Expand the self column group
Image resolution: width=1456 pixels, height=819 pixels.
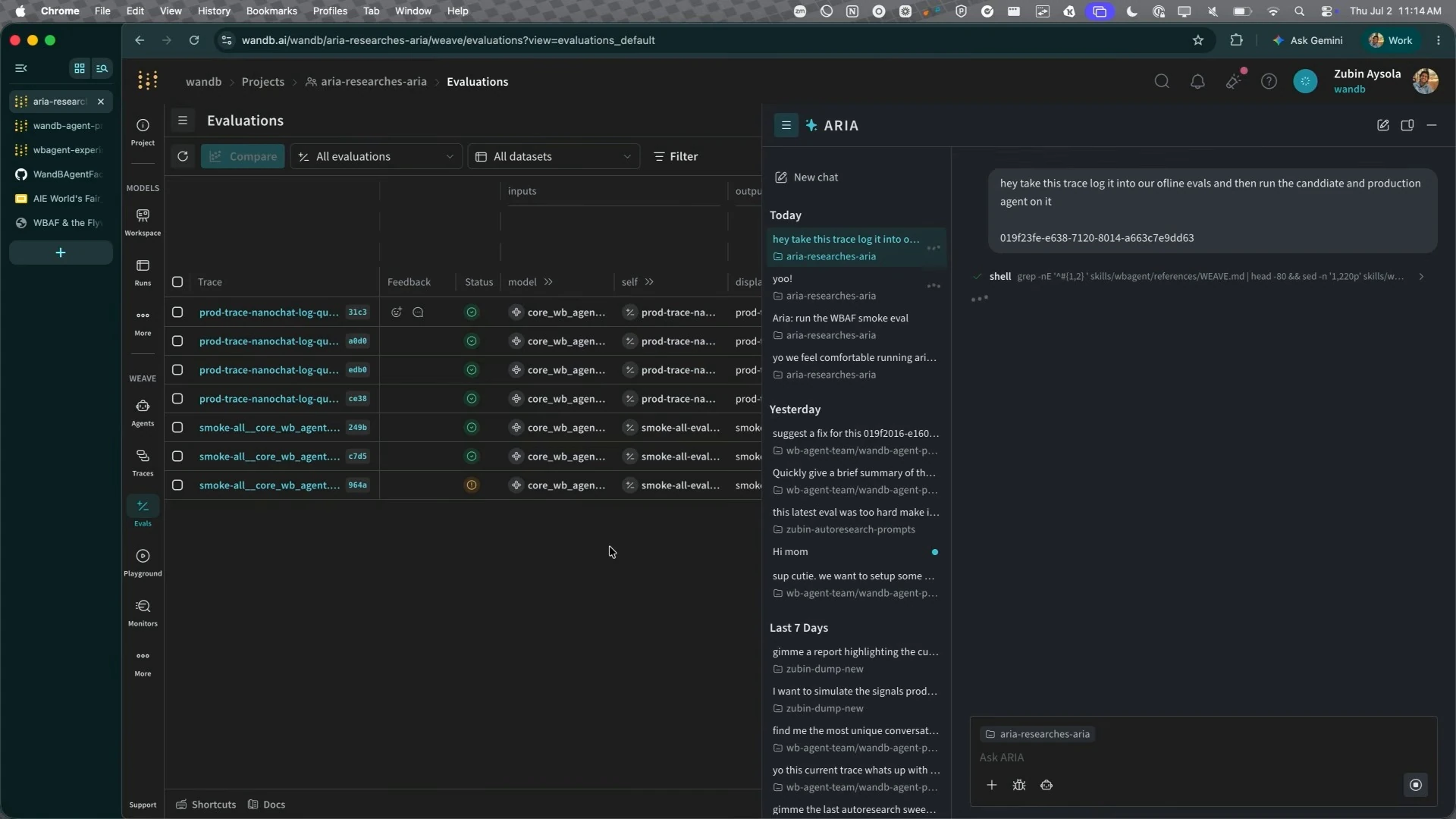pos(649,282)
